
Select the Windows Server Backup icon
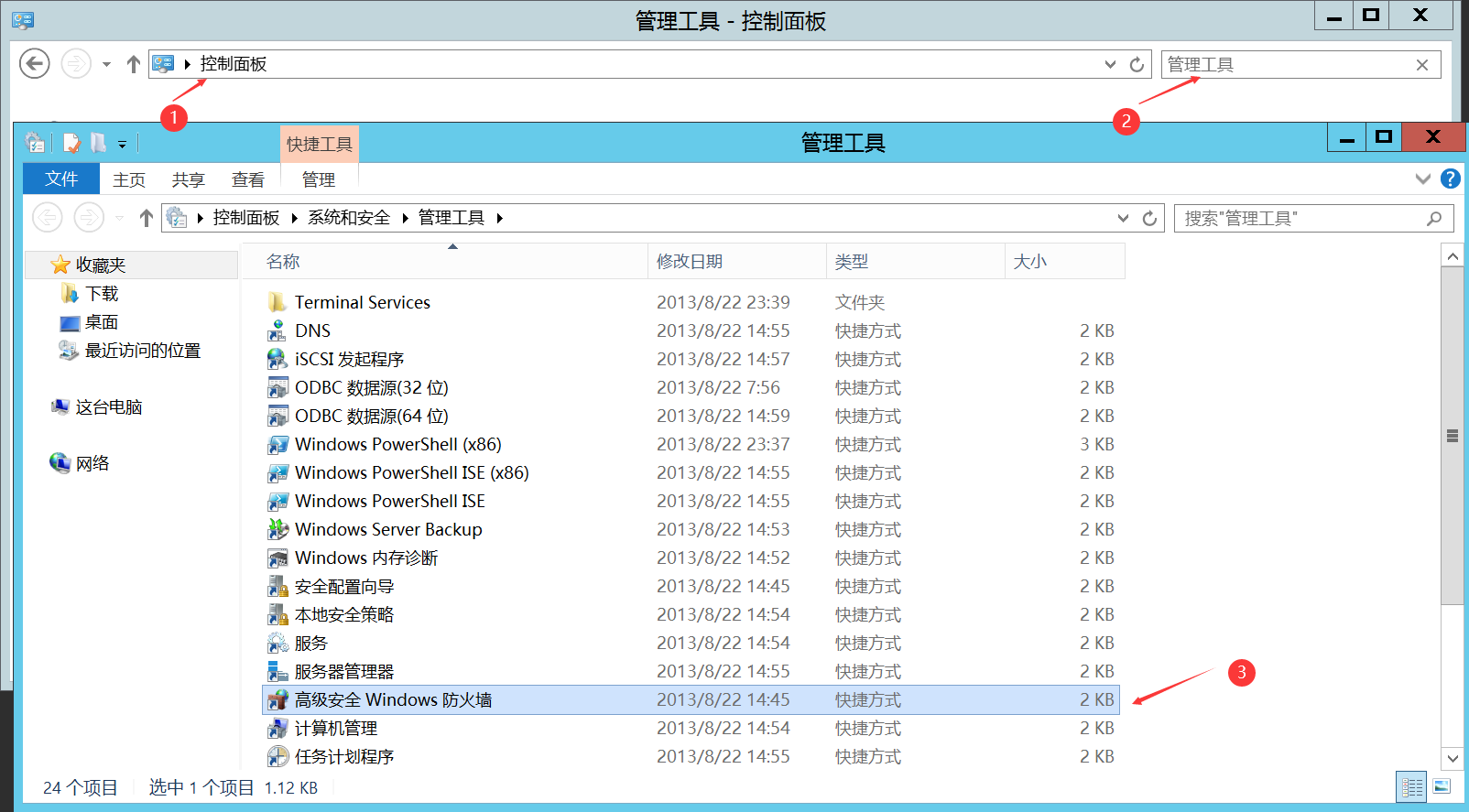[x=277, y=529]
